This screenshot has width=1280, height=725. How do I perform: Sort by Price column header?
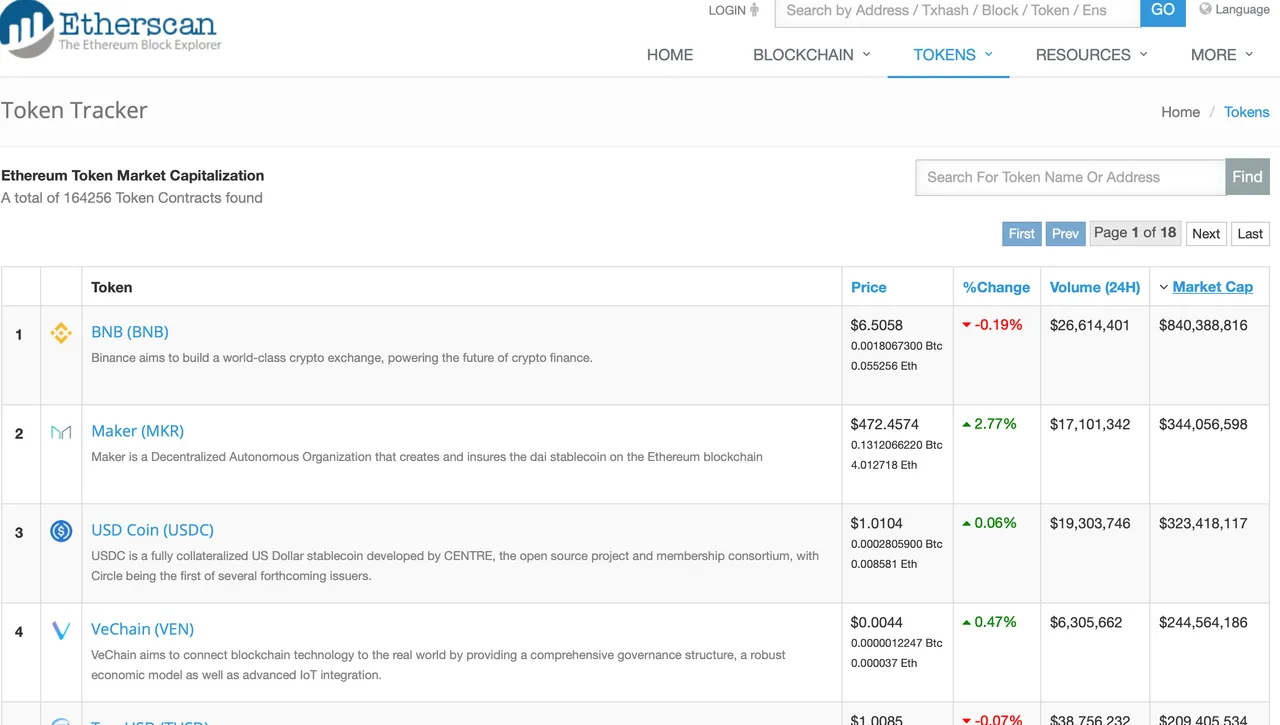pos(868,287)
